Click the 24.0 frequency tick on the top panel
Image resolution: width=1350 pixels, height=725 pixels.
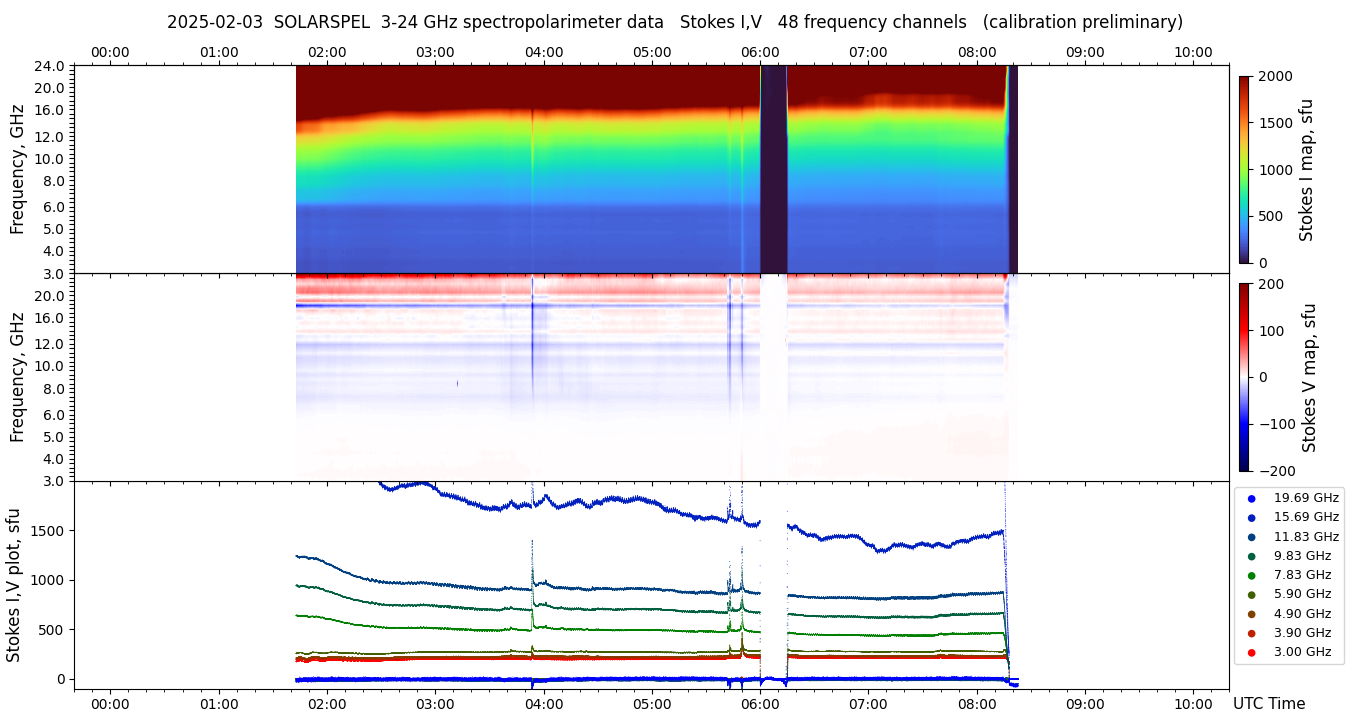52,66
